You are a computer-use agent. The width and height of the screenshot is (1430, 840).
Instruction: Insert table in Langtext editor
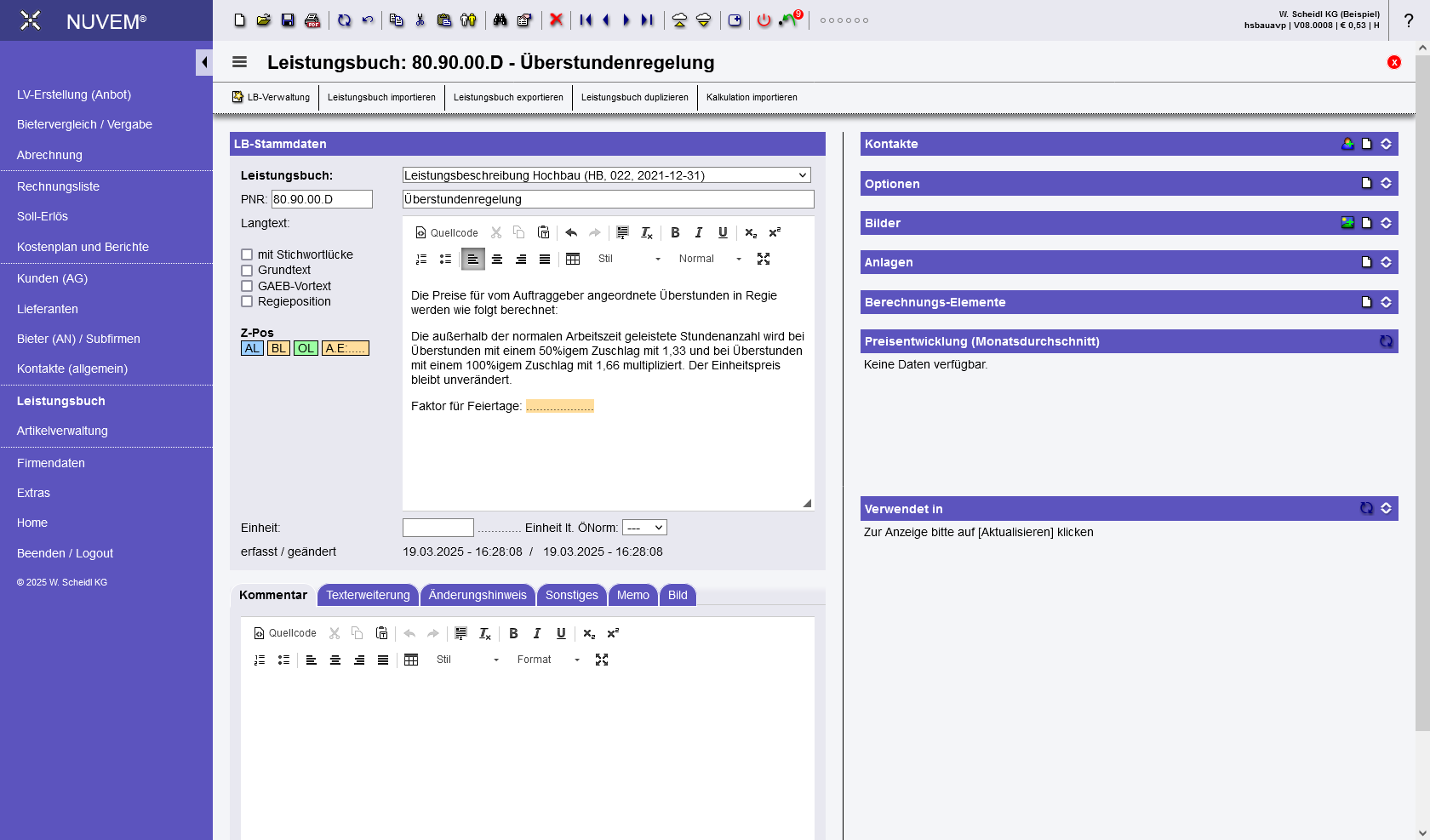click(x=573, y=259)
